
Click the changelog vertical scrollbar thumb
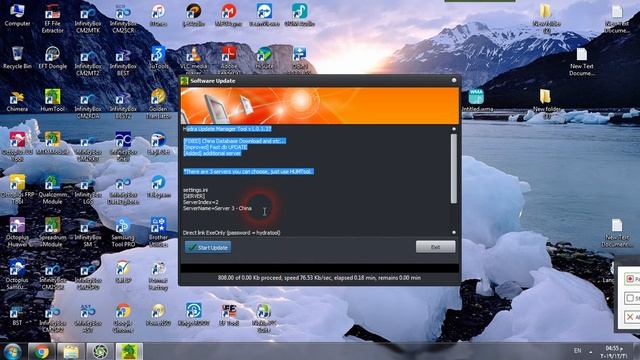[x=453, y=168]
